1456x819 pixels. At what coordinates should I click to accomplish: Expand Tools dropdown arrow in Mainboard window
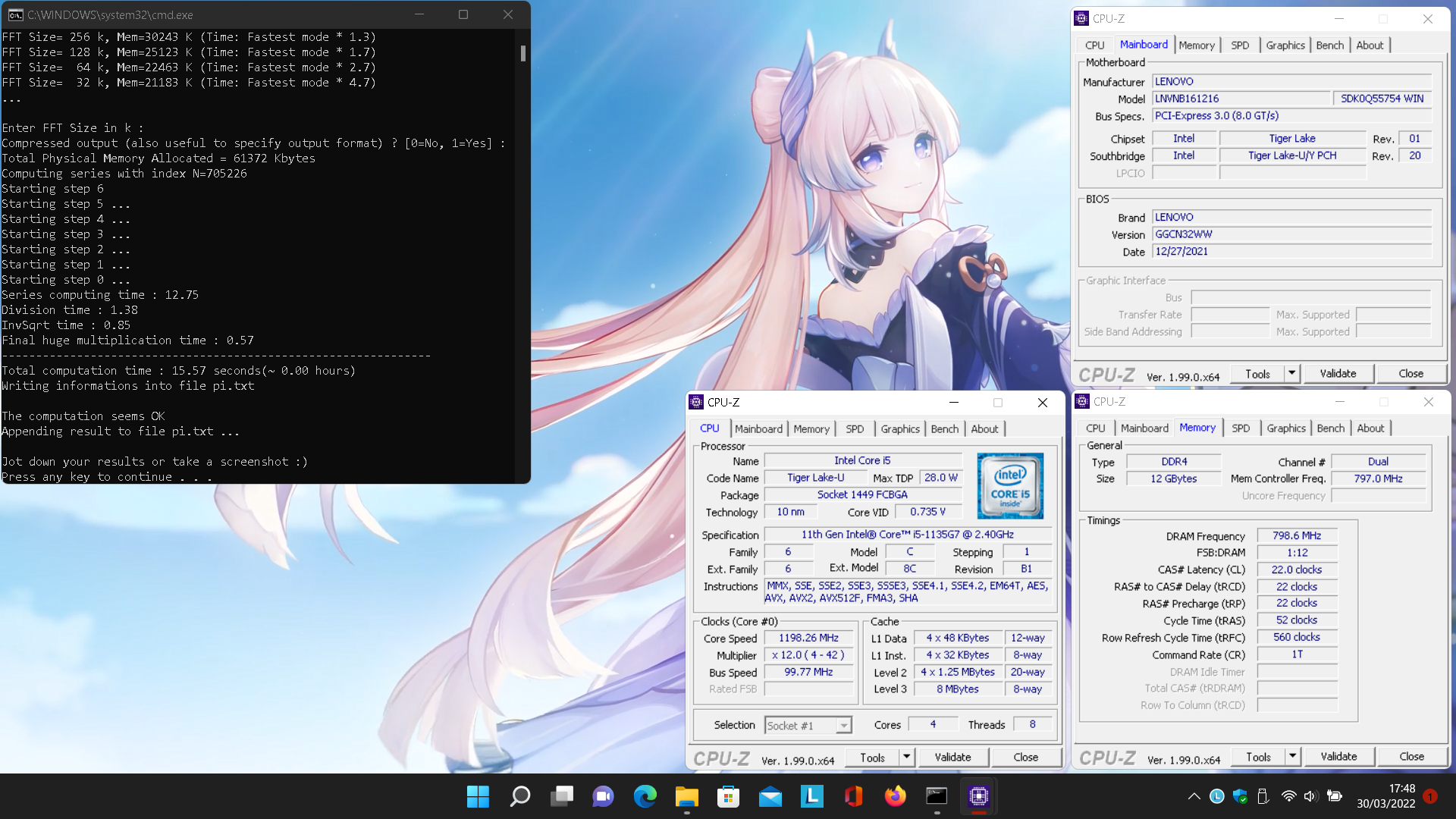[1291, 373]
